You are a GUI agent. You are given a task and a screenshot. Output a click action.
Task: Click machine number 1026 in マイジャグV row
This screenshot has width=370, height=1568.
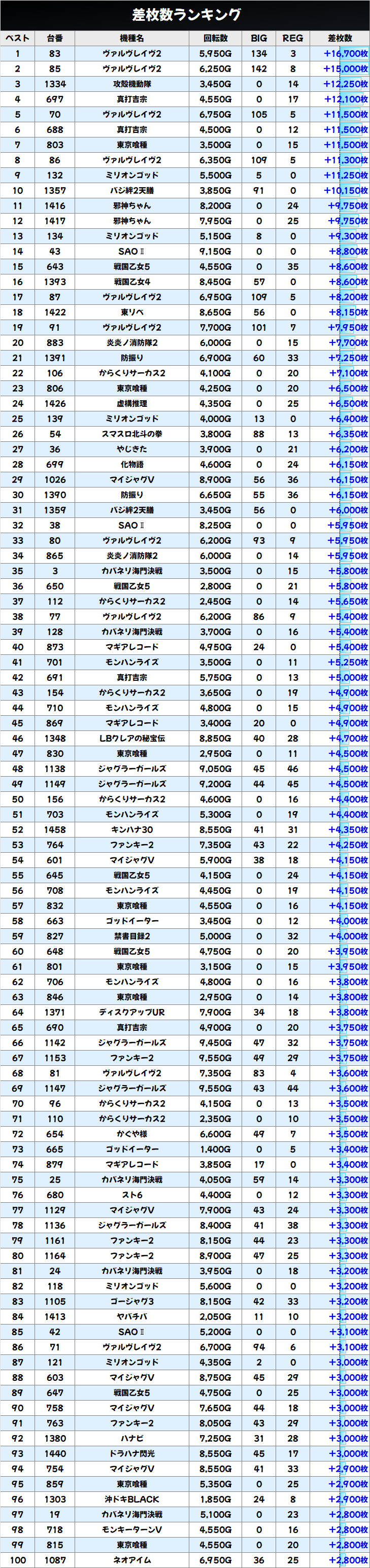pos(55,480)
